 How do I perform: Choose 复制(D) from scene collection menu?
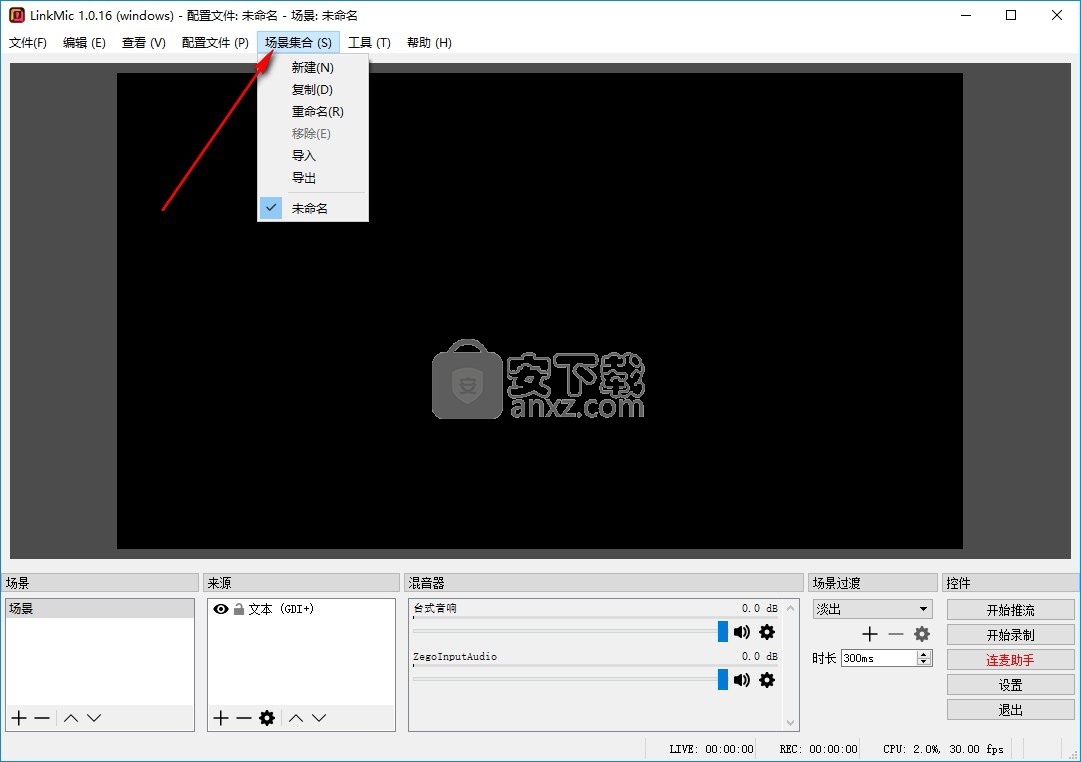coord(313,90)
